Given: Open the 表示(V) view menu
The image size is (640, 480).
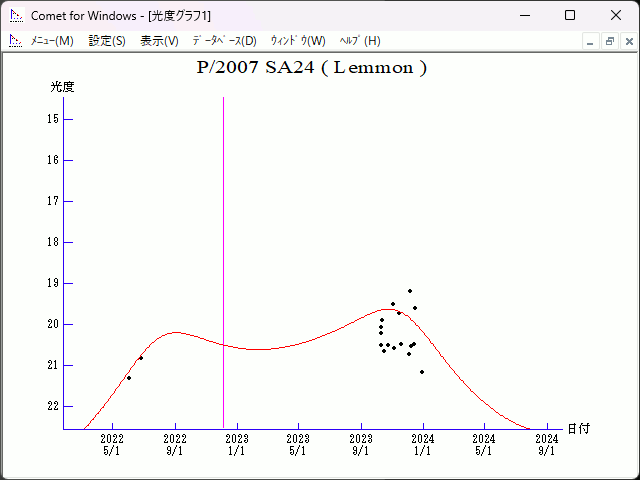Looking at the screenshot, I should coord(159,41).
